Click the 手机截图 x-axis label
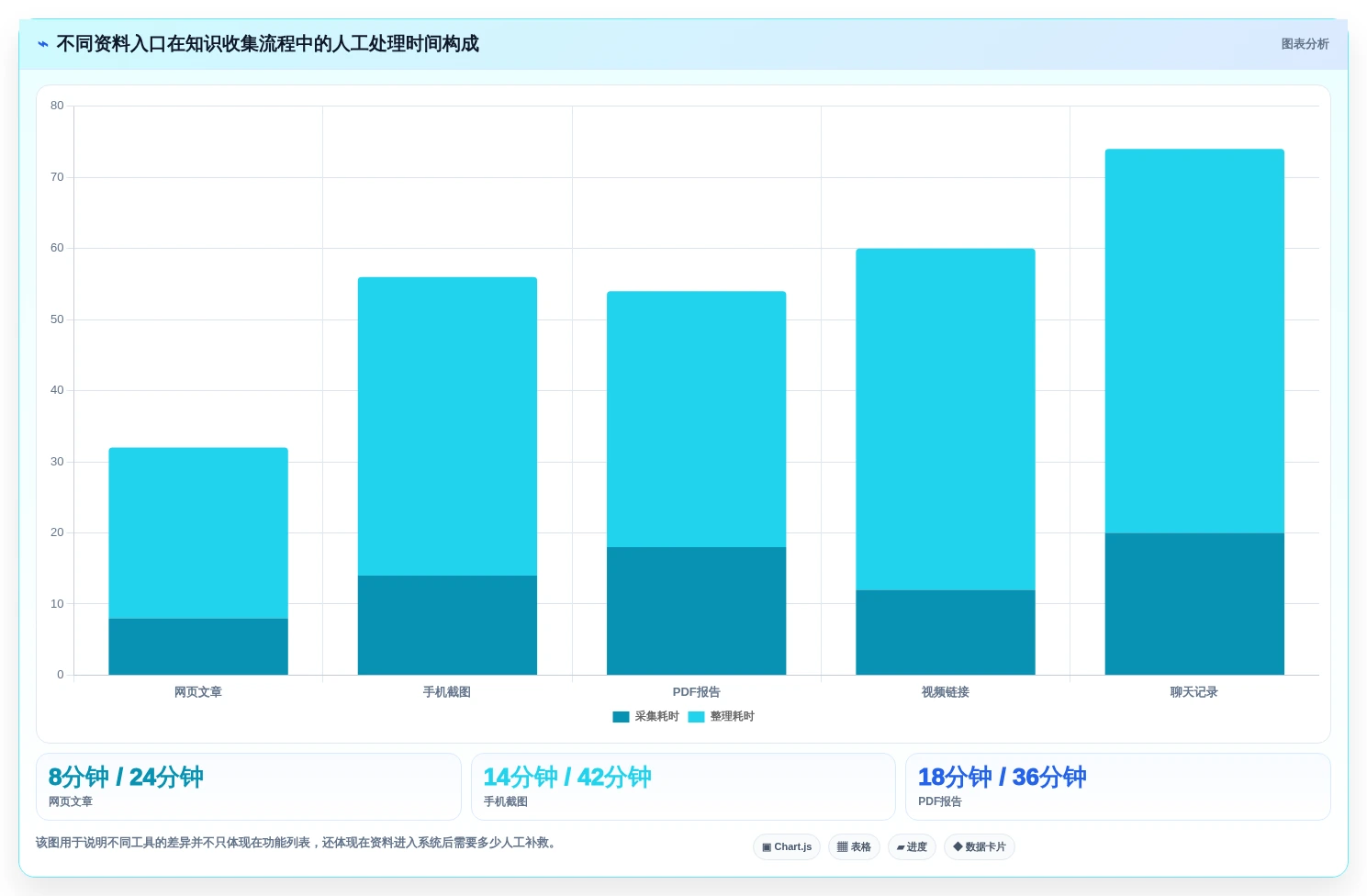This screenshot has height=896, width=1367. pyautogui.click(x=447, y=692)
